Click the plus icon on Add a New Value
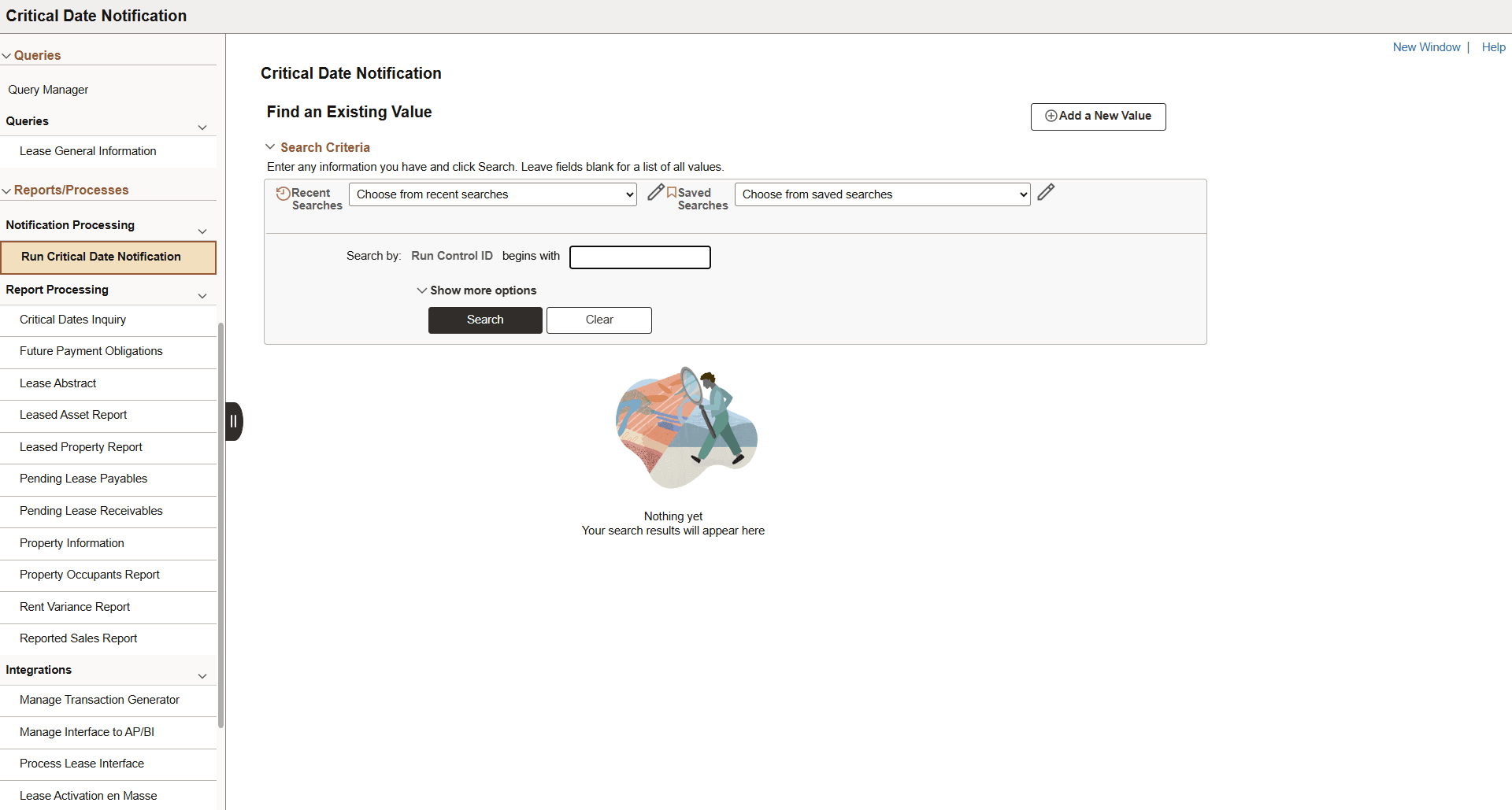This screenshot has height=810, width=1512. pyautogui.click(x=1051, y=116)
